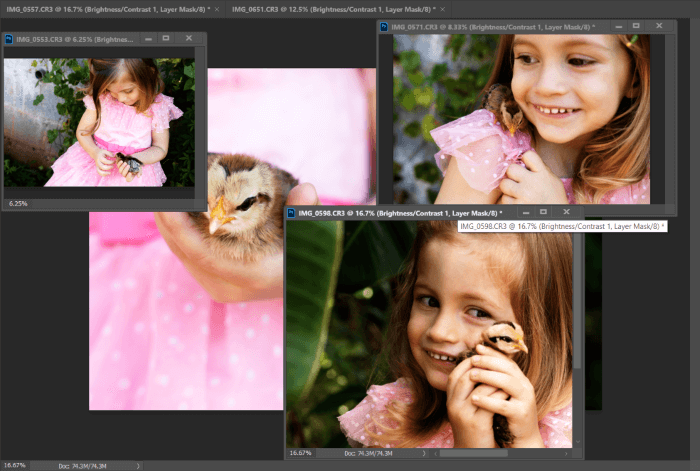Click the Photoshop icon in IMG_0598.CR3 window

[x=292, y=212]
